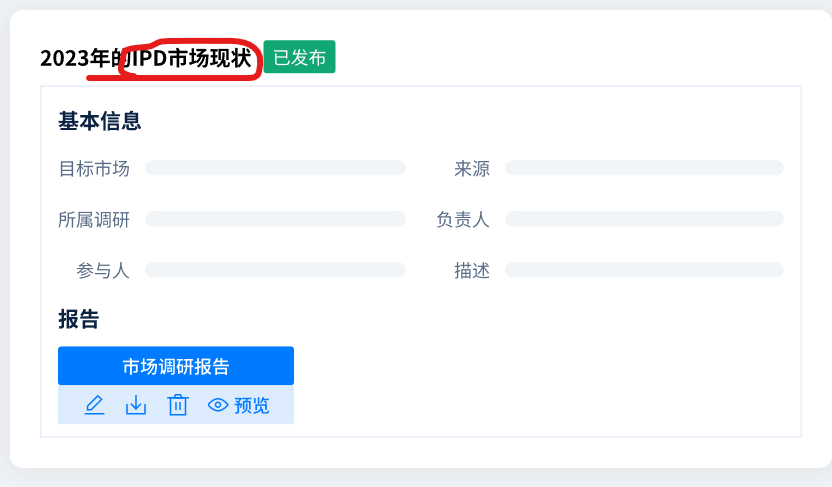
Task: Click the 描述 field label
Action: point(472,270)
